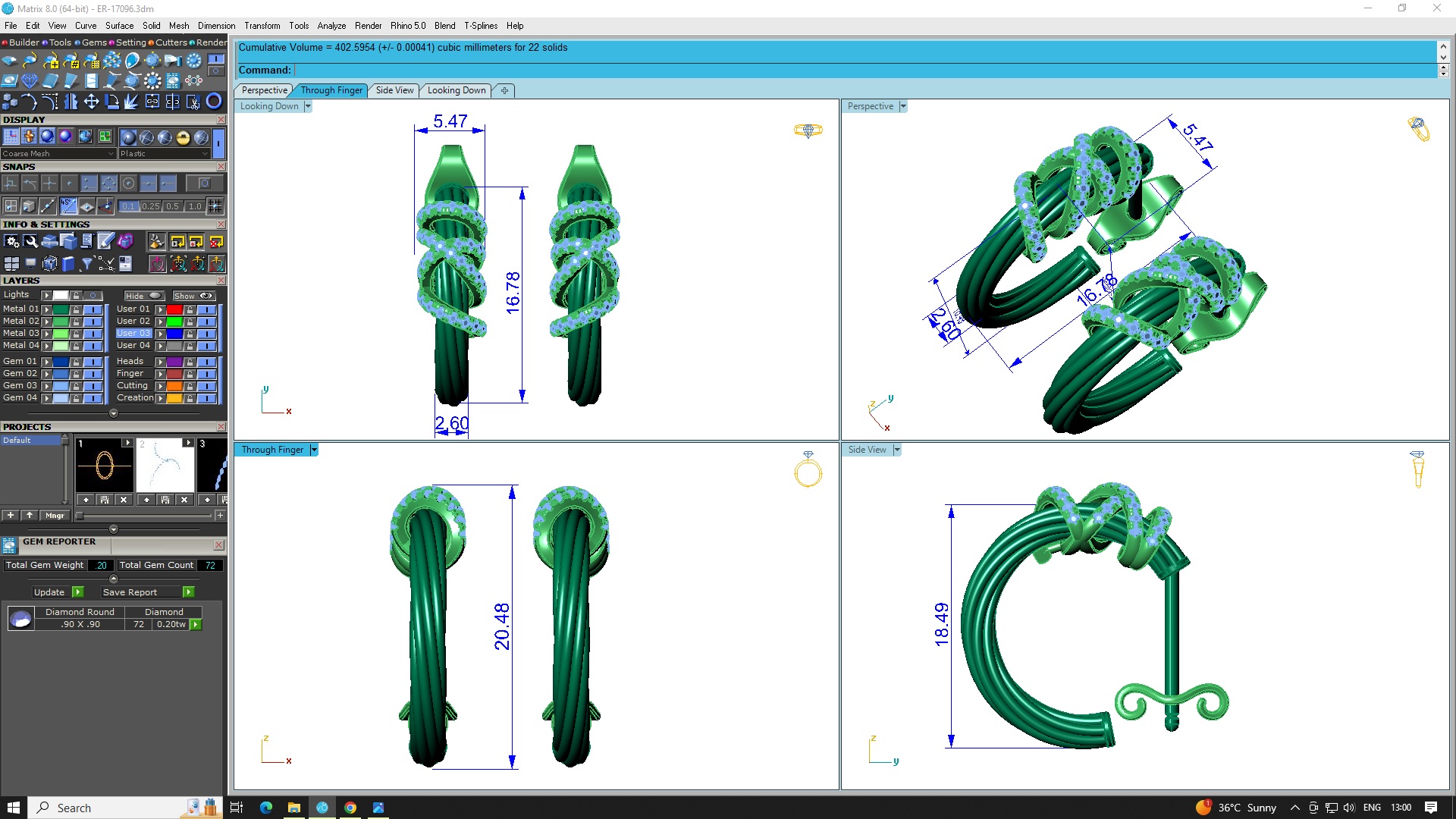Open the Coarse Mesh dropdown

point(58,154)
